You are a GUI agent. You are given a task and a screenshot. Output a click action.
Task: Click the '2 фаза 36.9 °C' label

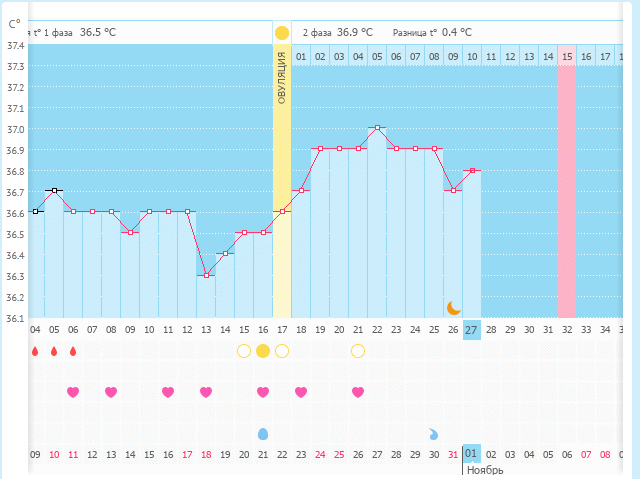pyautogui.click(x=337, y=33)
